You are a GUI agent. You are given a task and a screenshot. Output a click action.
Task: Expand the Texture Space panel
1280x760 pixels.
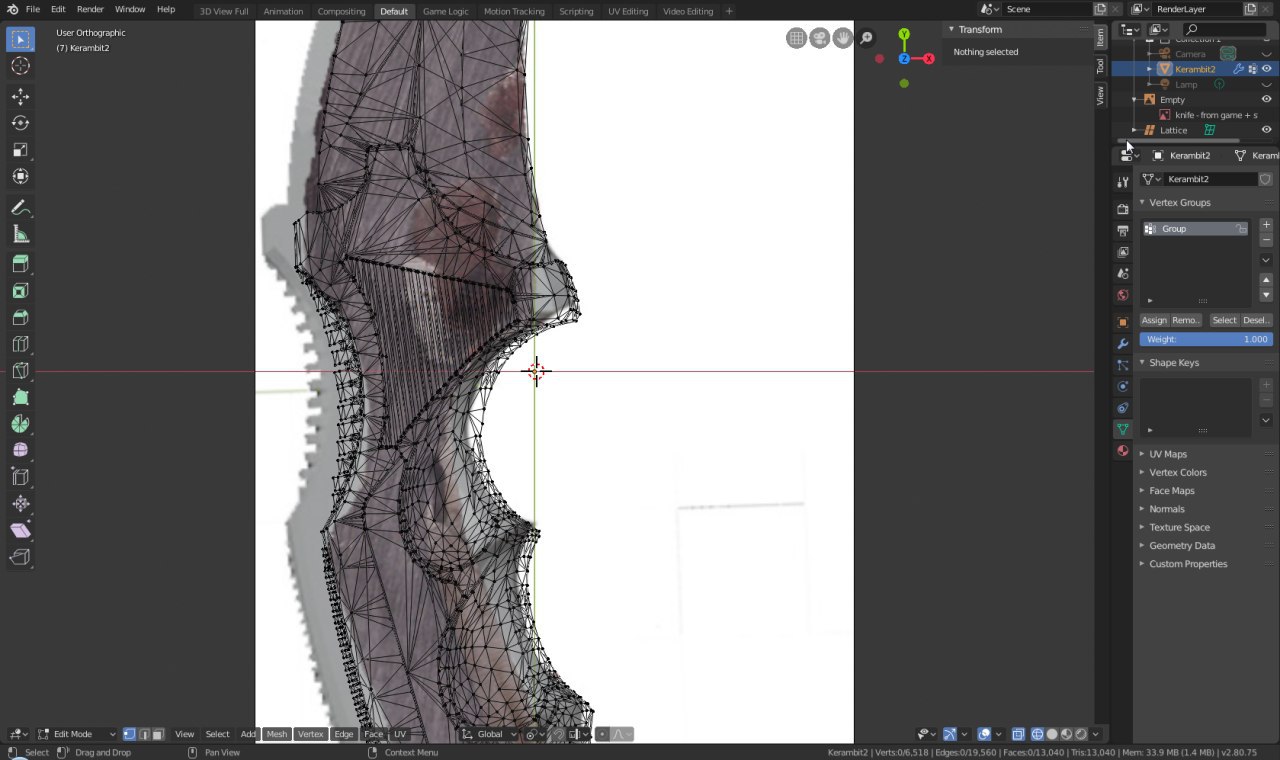pos(1180,527)
